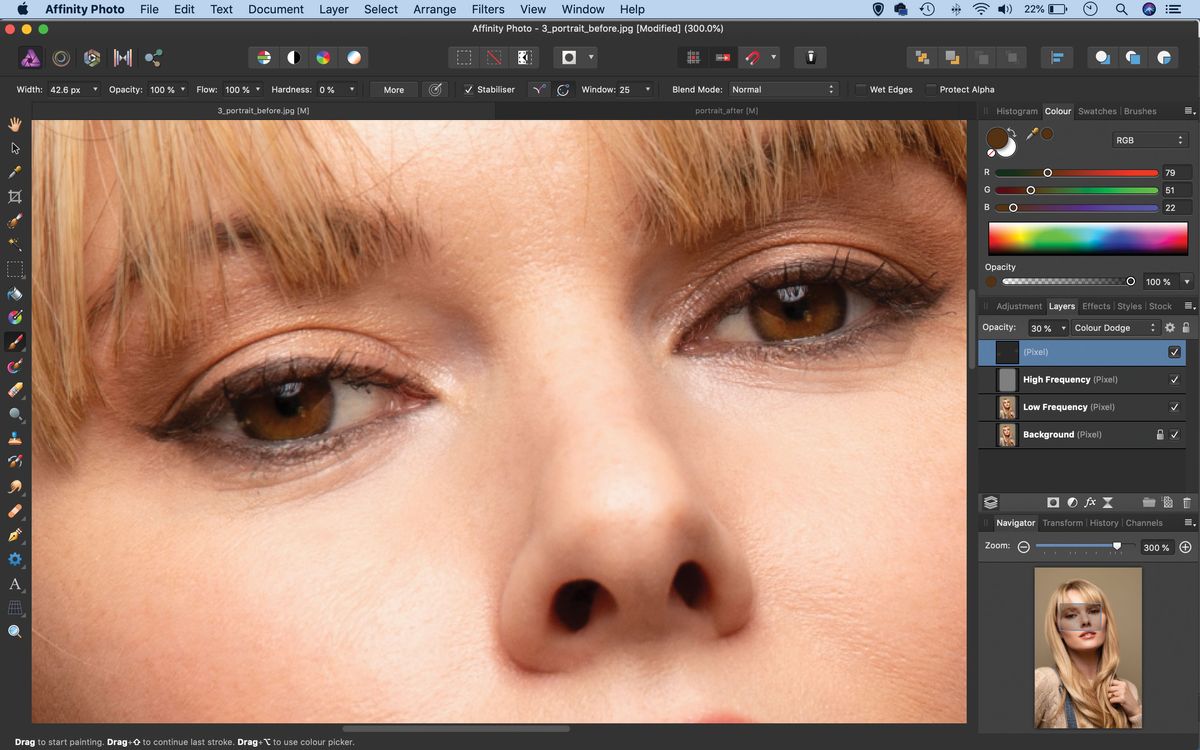This screenshot has width=1200, height=750.
Task: Click the More button for brush settings
Action: click(393, 89)
